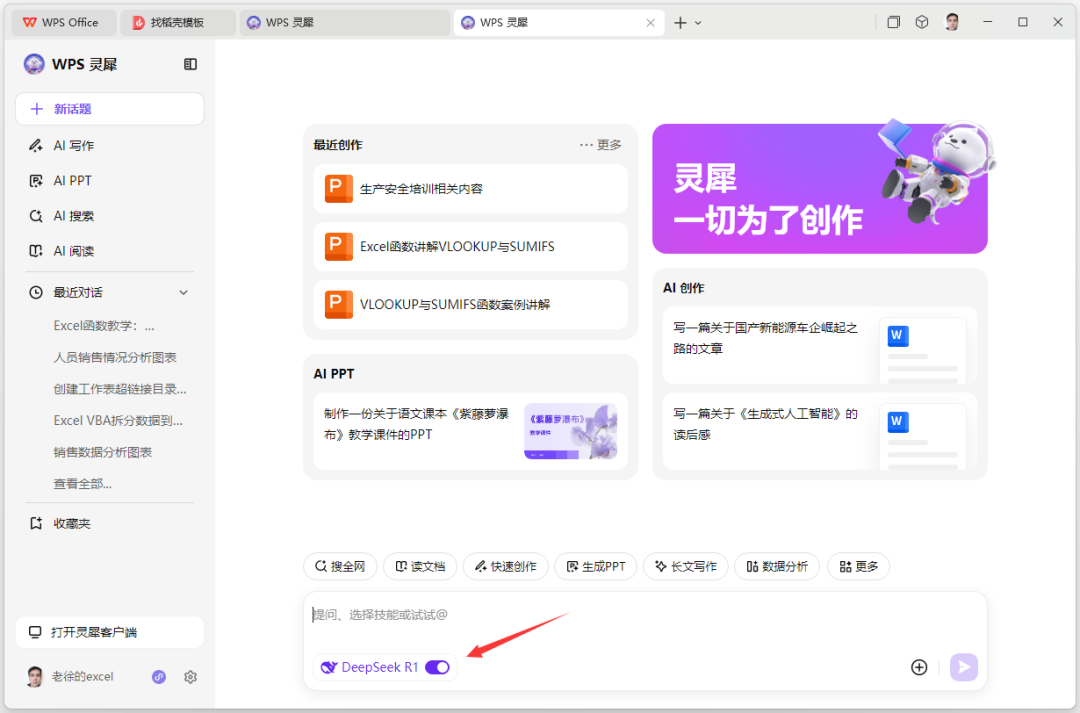
Task: Click the user avatar 老徐的excel
Action: (34, 676)
